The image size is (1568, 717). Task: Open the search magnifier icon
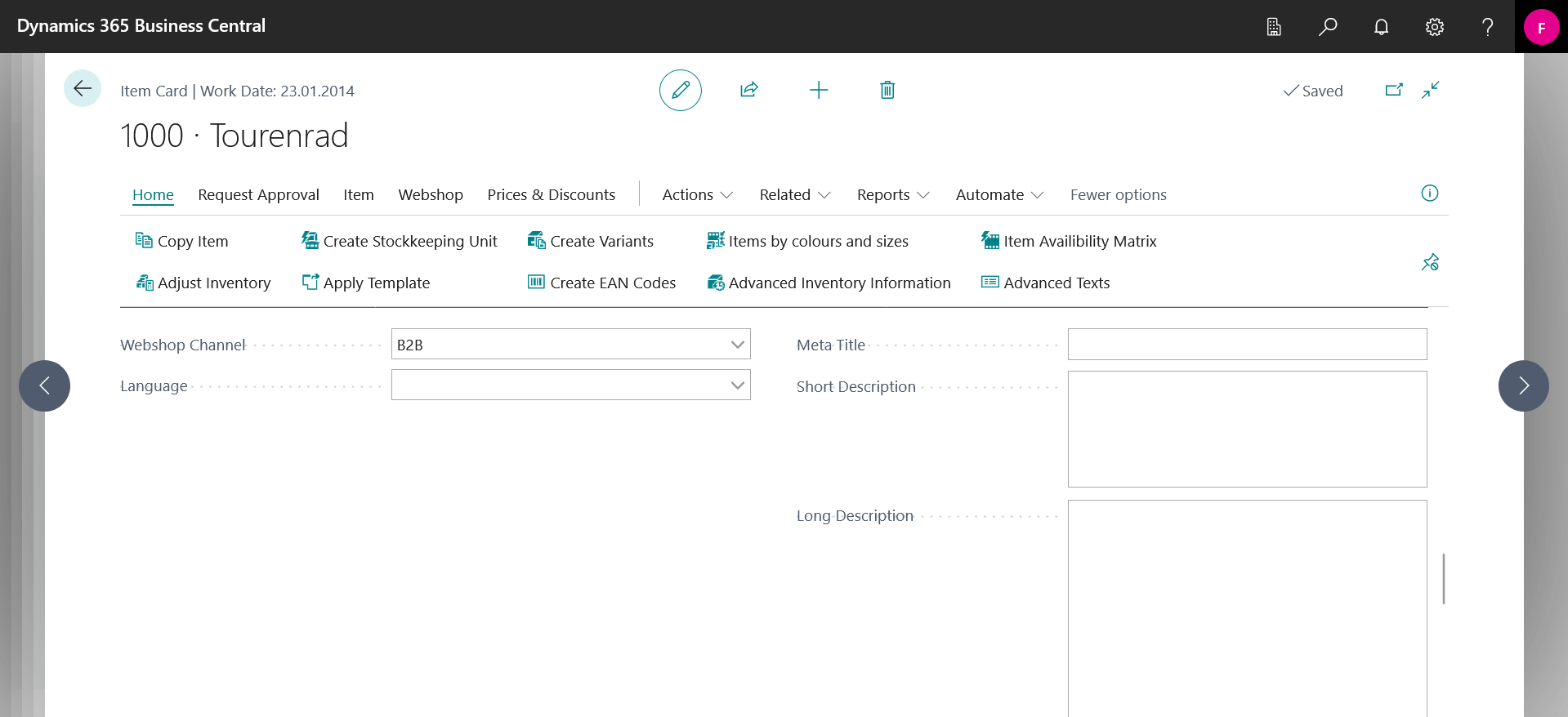tap(1328, 27)
